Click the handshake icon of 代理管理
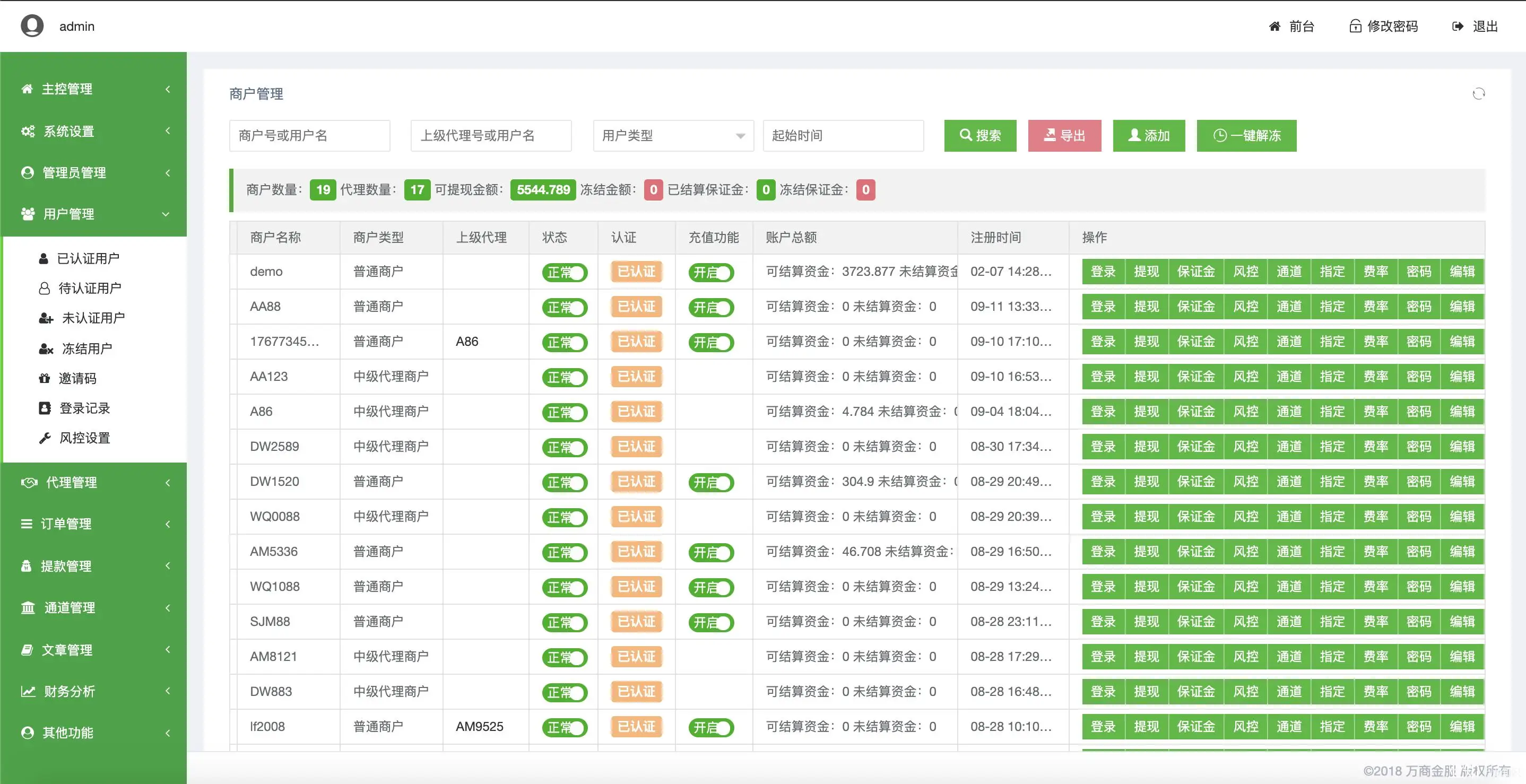Image resolution: width=1526 pixels, height=784 pixels. 29,482
